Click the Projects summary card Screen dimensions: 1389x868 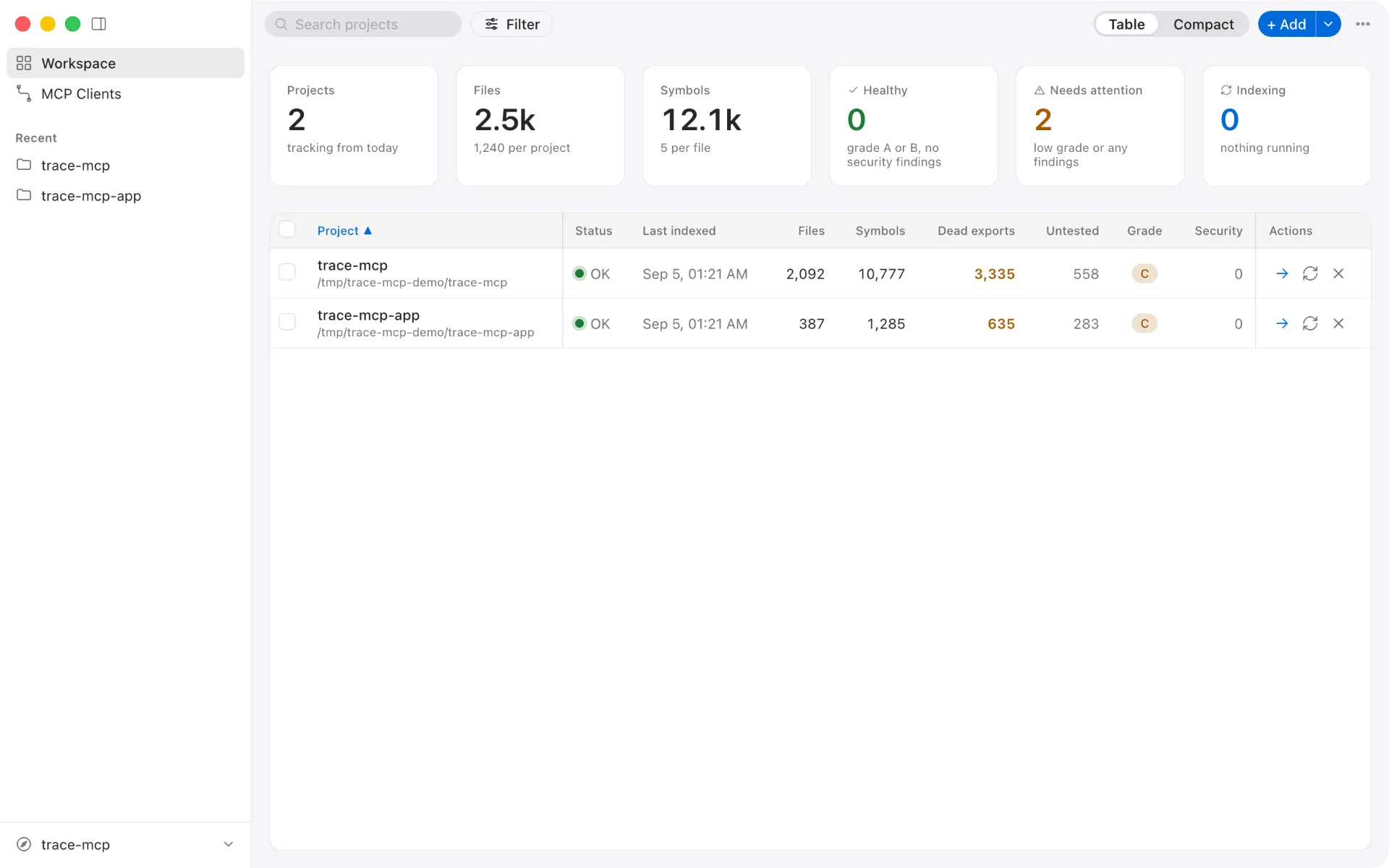pyautogui.click(x=354, y=126)
